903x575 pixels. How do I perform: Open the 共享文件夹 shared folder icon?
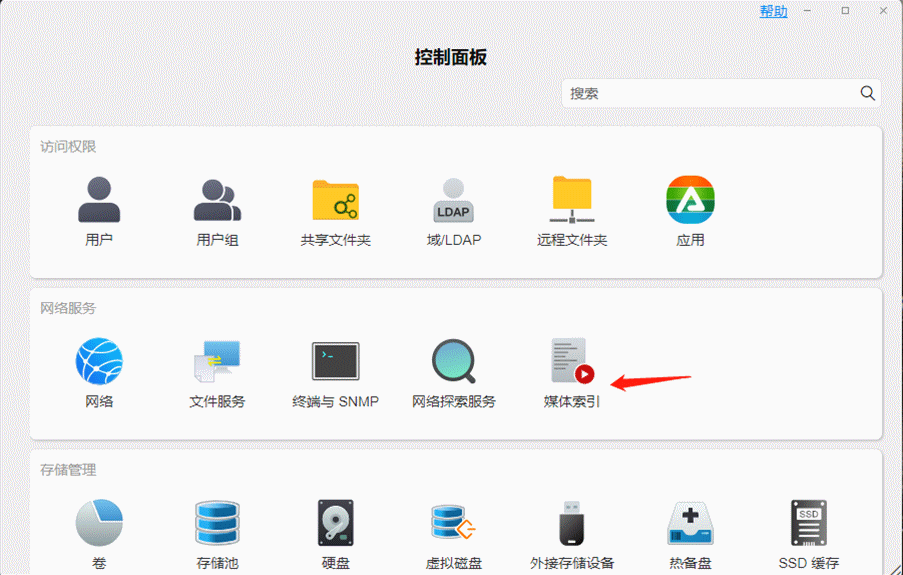tap(336, 200)
